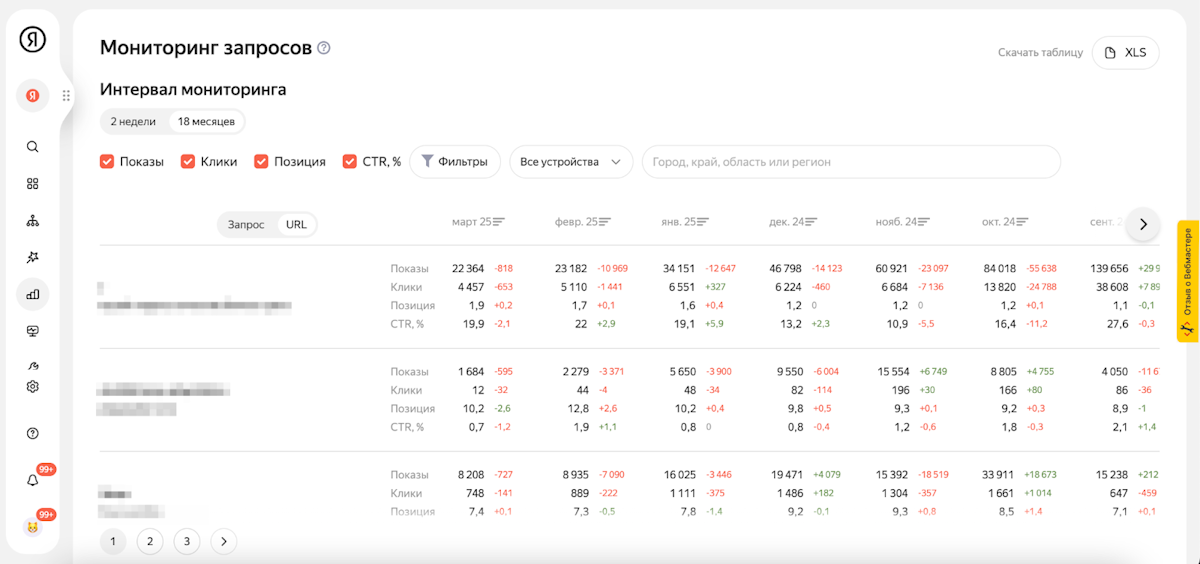Screen dimensions: 1200x564
Task: Switch to the 2 недели interval tab
Action: tap(133, 122)
